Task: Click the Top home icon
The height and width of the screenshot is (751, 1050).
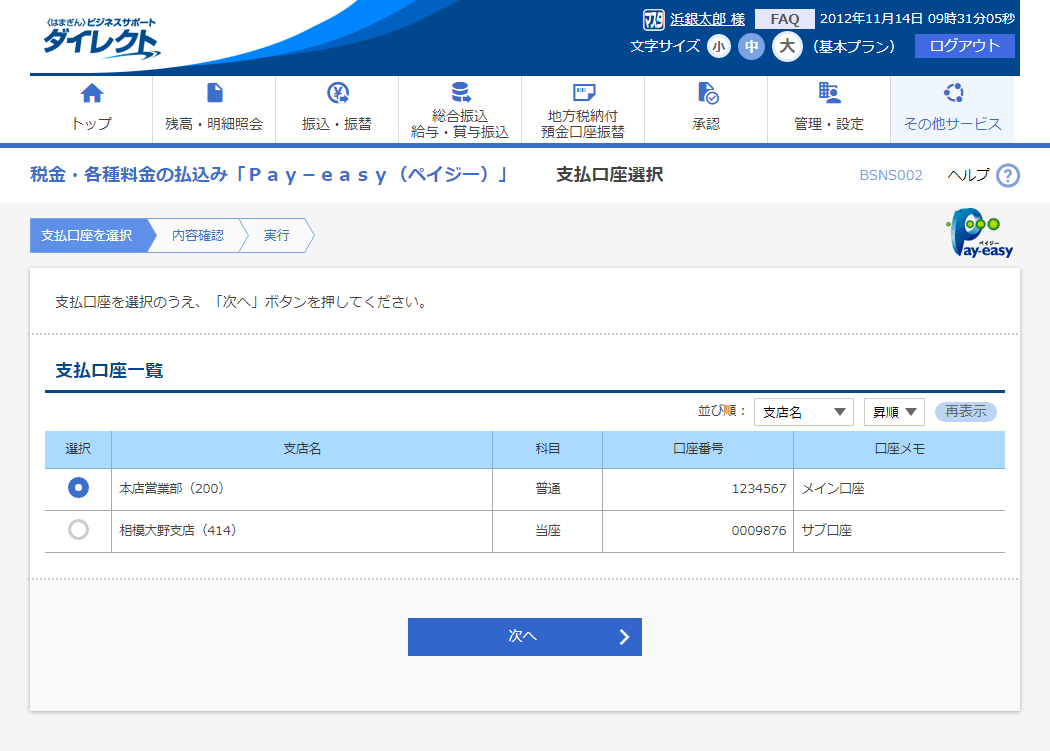Action: pyautogui.click(x=92, y=94)
